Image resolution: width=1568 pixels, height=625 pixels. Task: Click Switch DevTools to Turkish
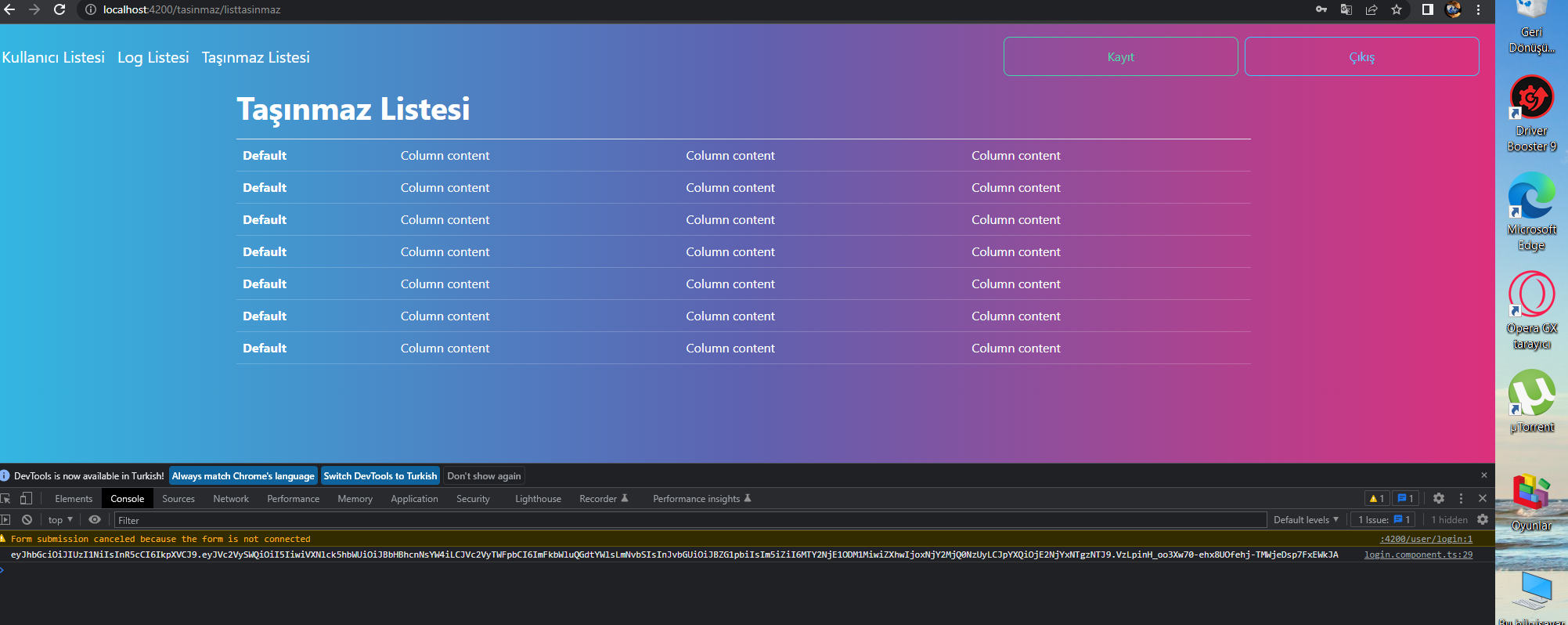tap(380, 475)
